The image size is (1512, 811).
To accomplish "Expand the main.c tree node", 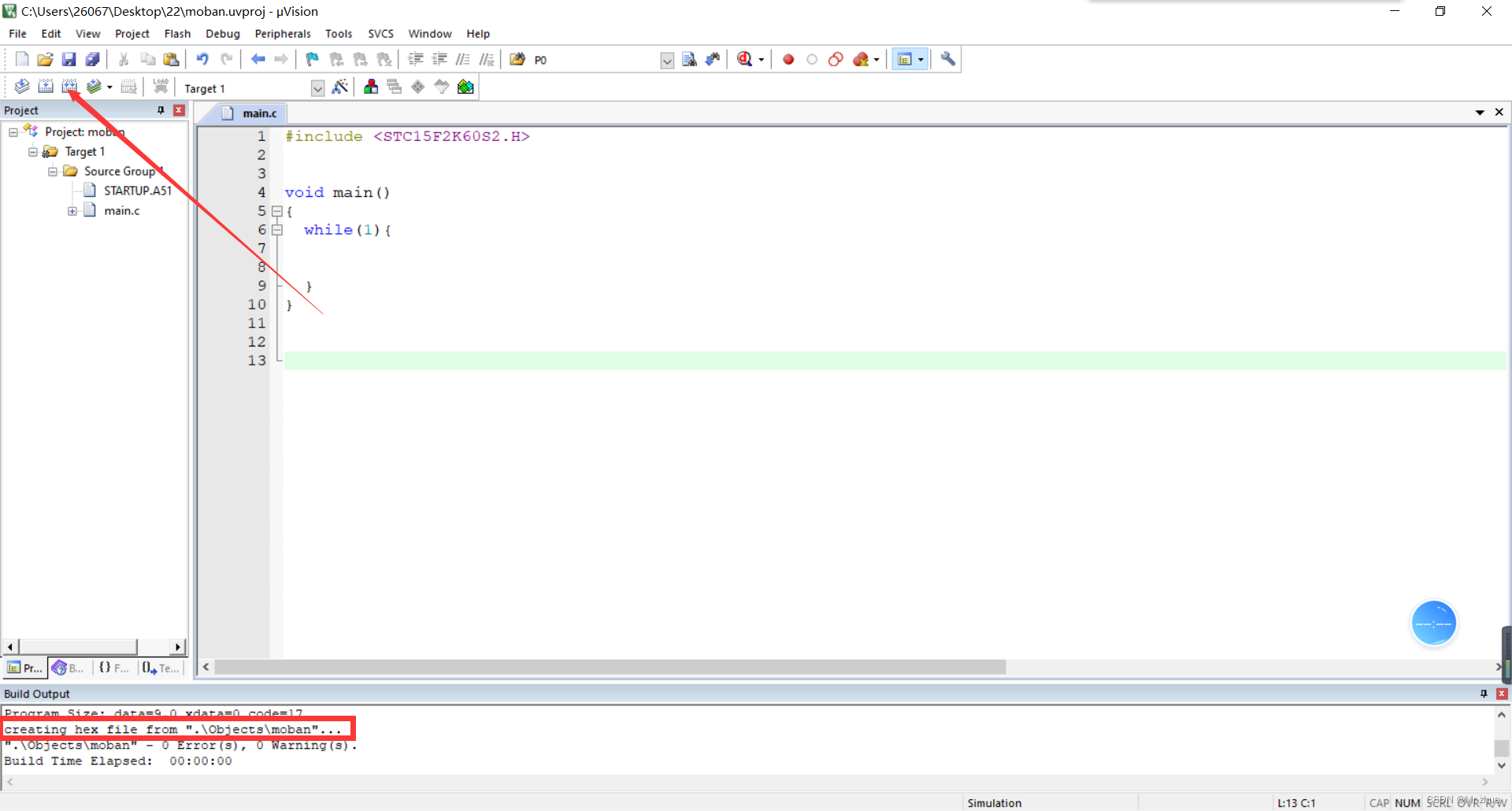I will 72,211.
